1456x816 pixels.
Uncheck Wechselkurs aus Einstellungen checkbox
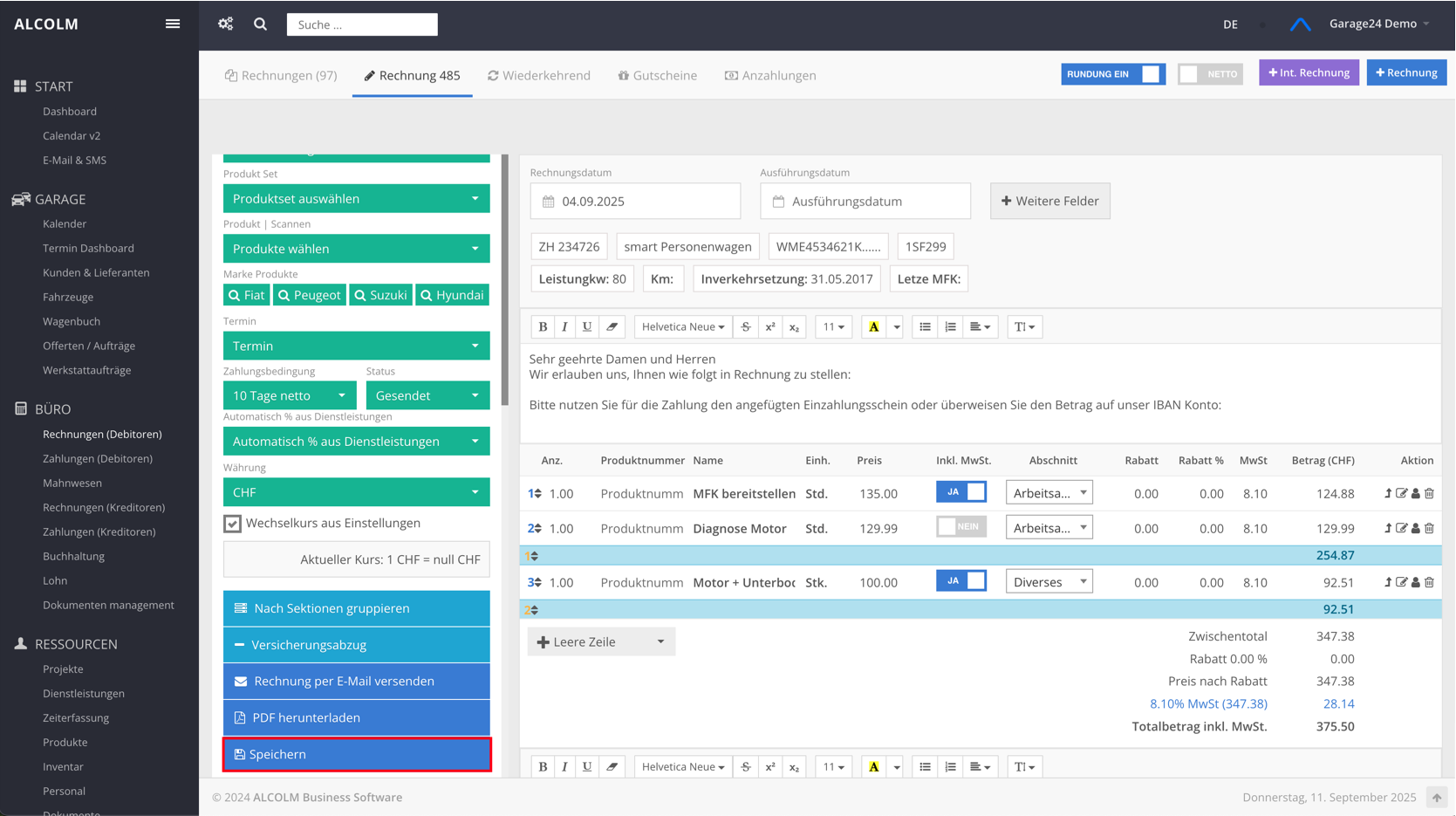(232, 523)
